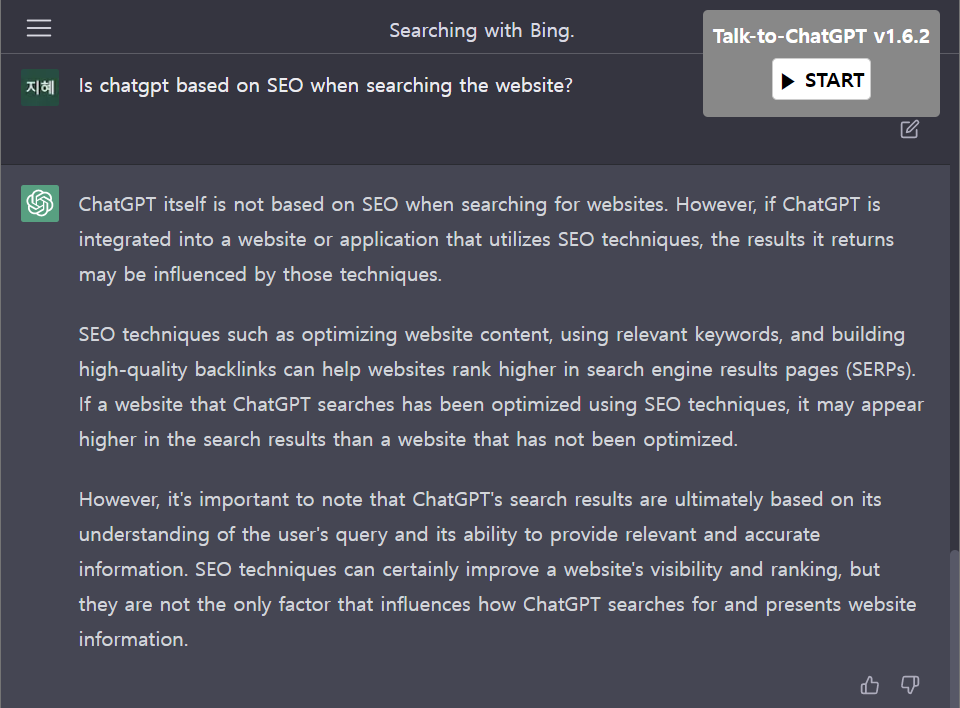Select the user question about SEO
This screenshot has height=708, width=960.
(x=326, y=86)
